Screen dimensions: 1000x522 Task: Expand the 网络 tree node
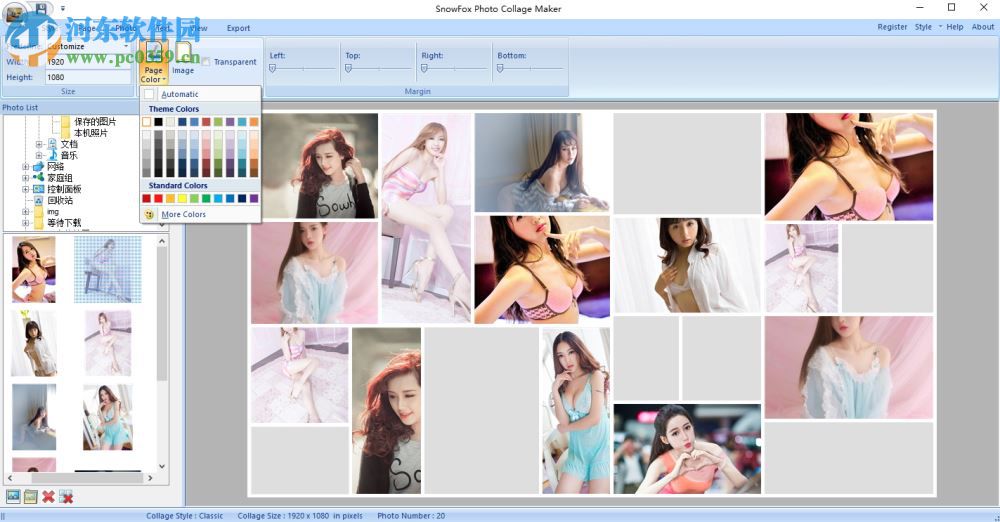[x=26, y=167]
